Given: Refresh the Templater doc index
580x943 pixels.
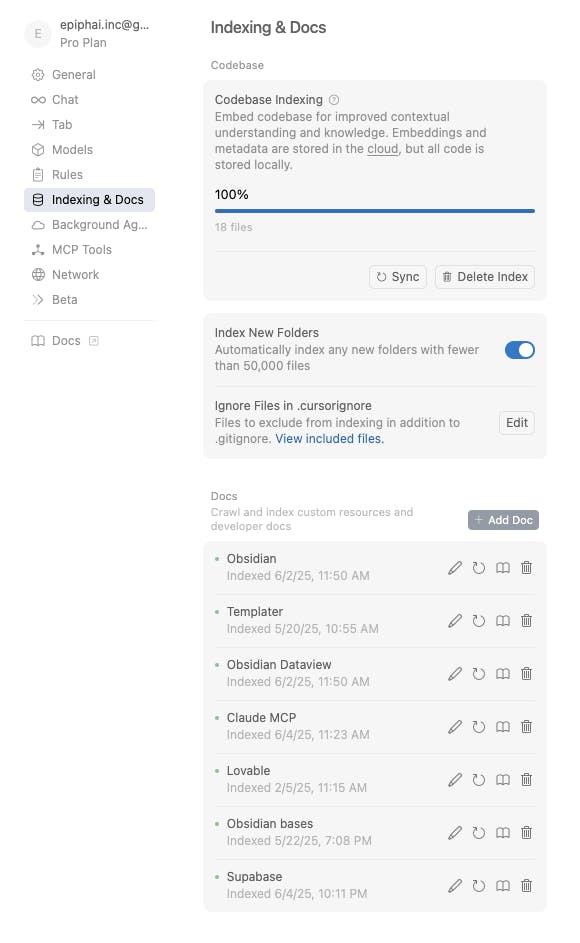Looking at the screenshot, I should click(x=478, y=621).
